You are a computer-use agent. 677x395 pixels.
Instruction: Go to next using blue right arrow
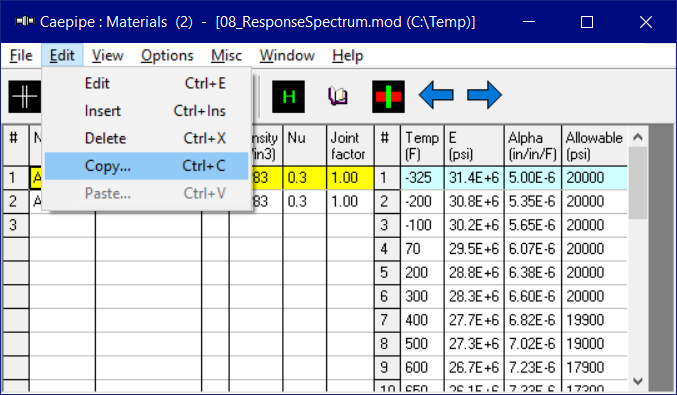(x=484, y=95)
